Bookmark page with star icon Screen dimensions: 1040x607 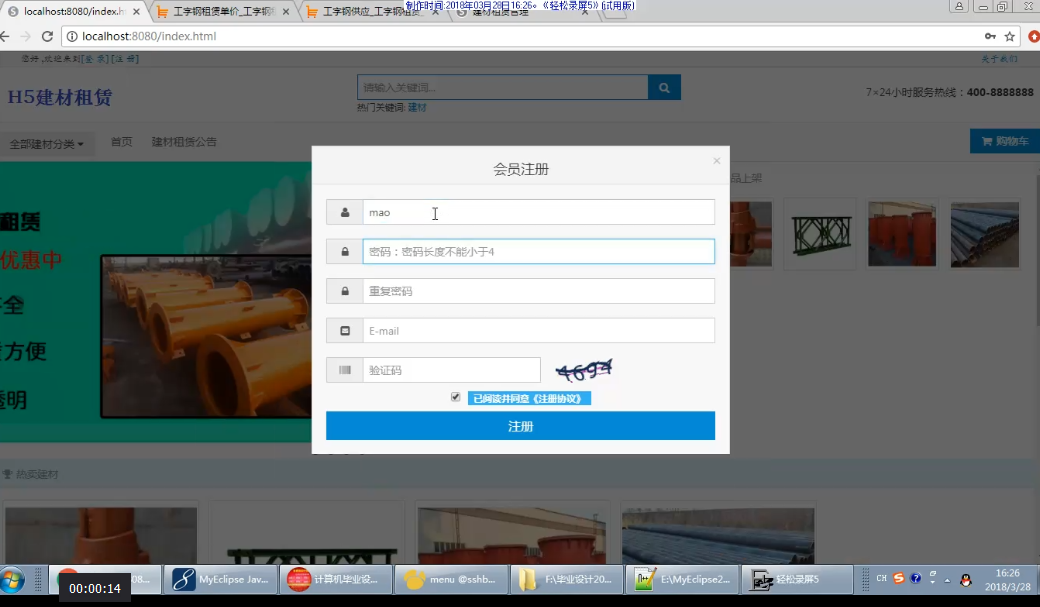click(x=1009, y=36)
